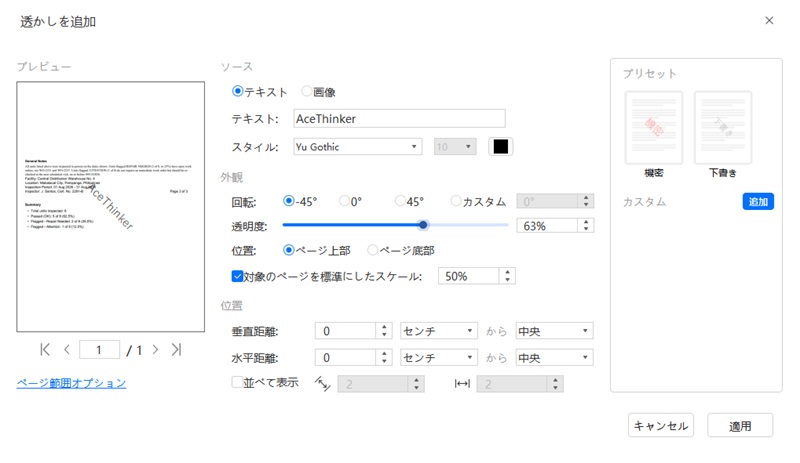Toggle 対象のページを標準にしたスケール checkbox
Image resolution: width=800 pixels, height=463 pixels.
[x=237, y=276]
